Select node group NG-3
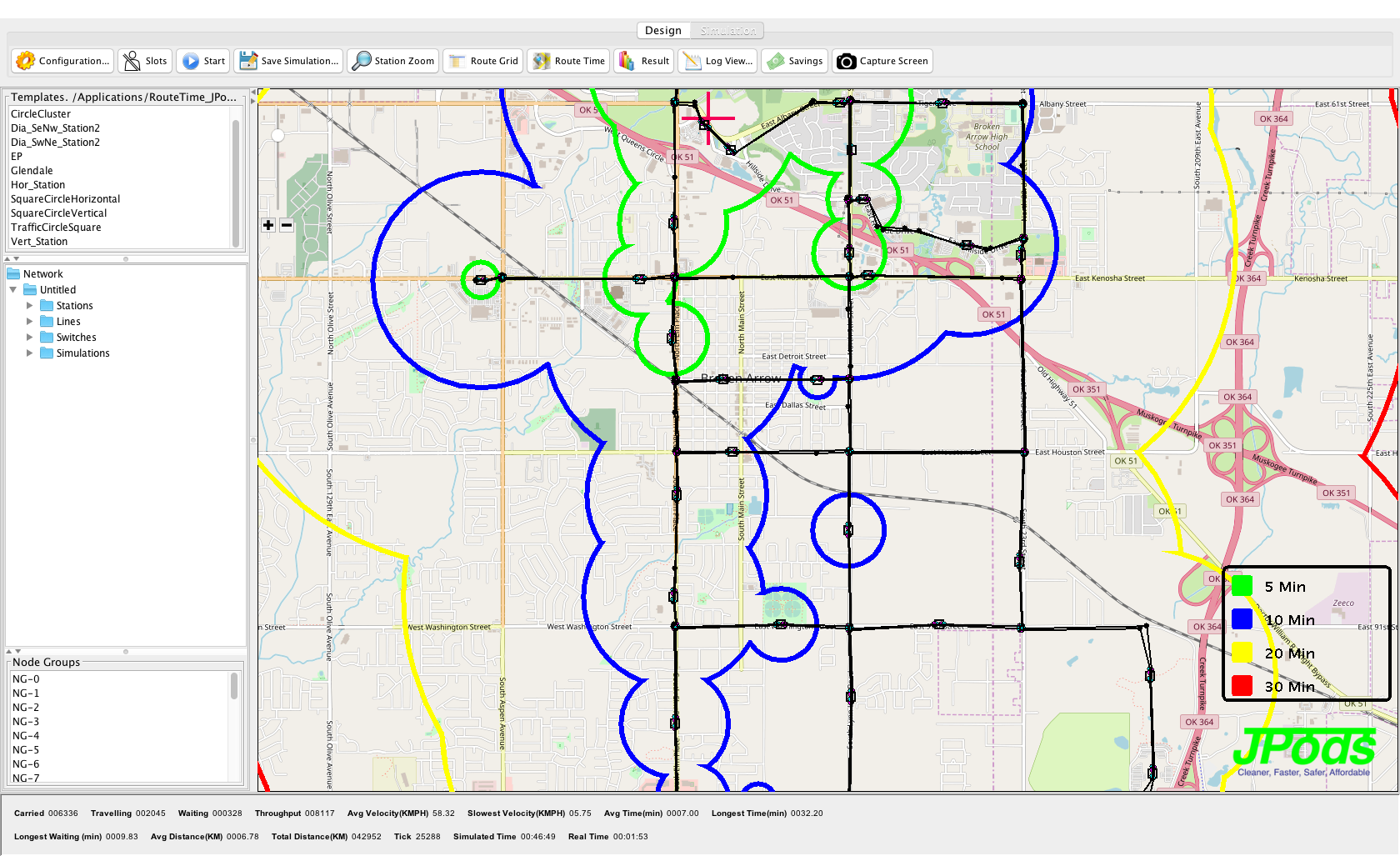 point(26,722)
